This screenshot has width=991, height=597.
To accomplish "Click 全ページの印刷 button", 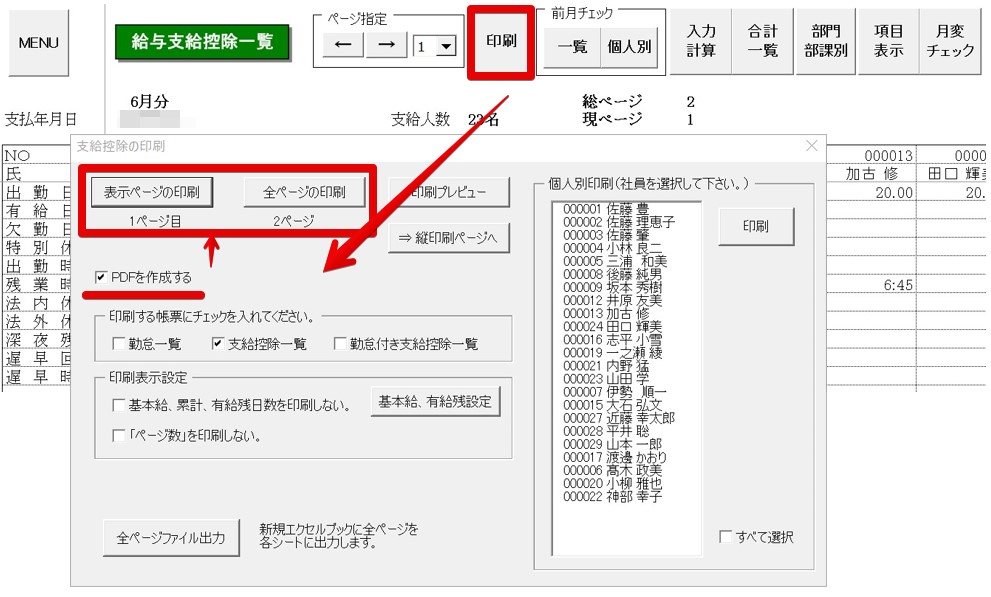I will point(305,191).
